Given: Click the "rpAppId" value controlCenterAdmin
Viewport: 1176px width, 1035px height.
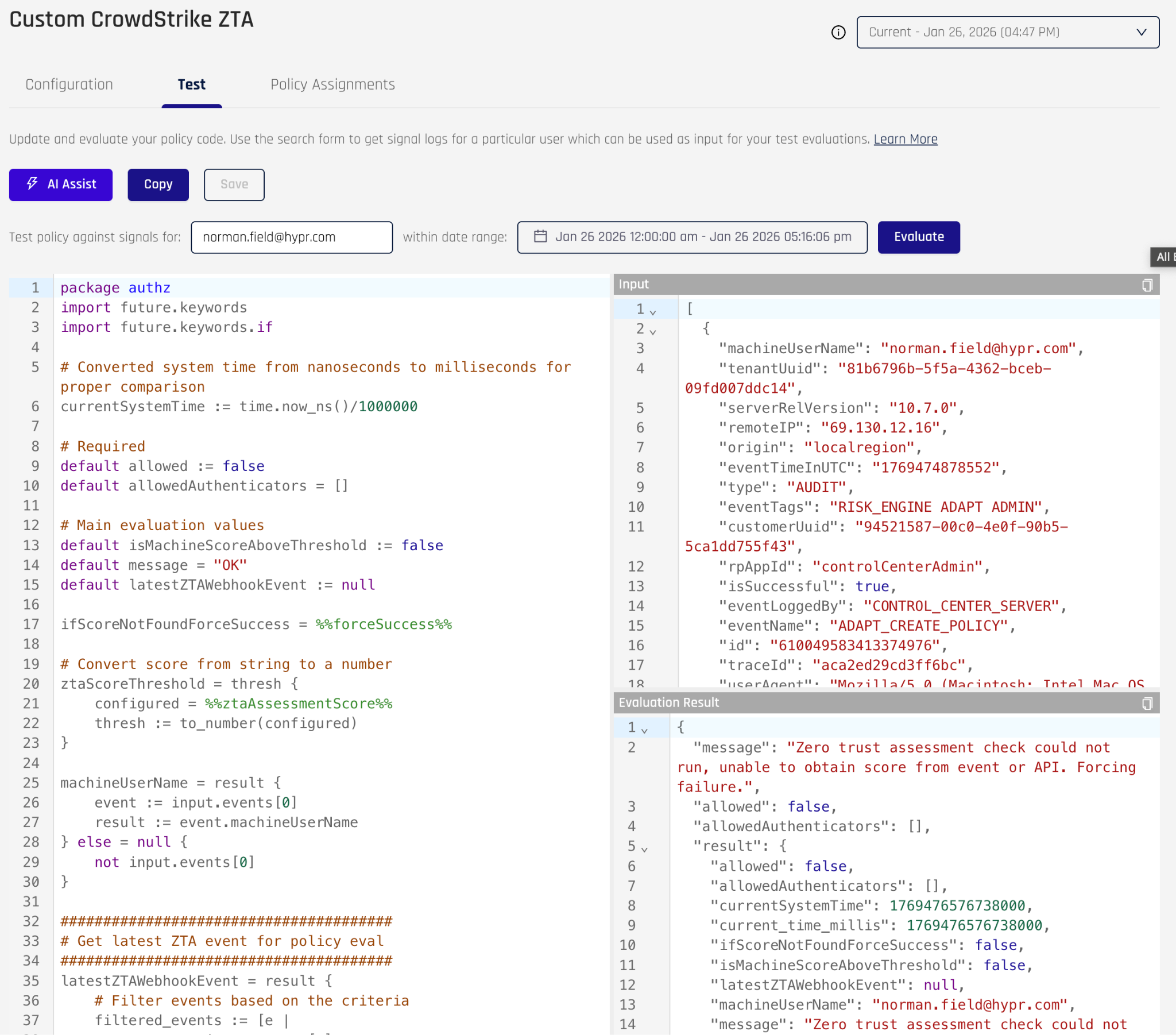Looking at the screenshot, I should point(897,566).
